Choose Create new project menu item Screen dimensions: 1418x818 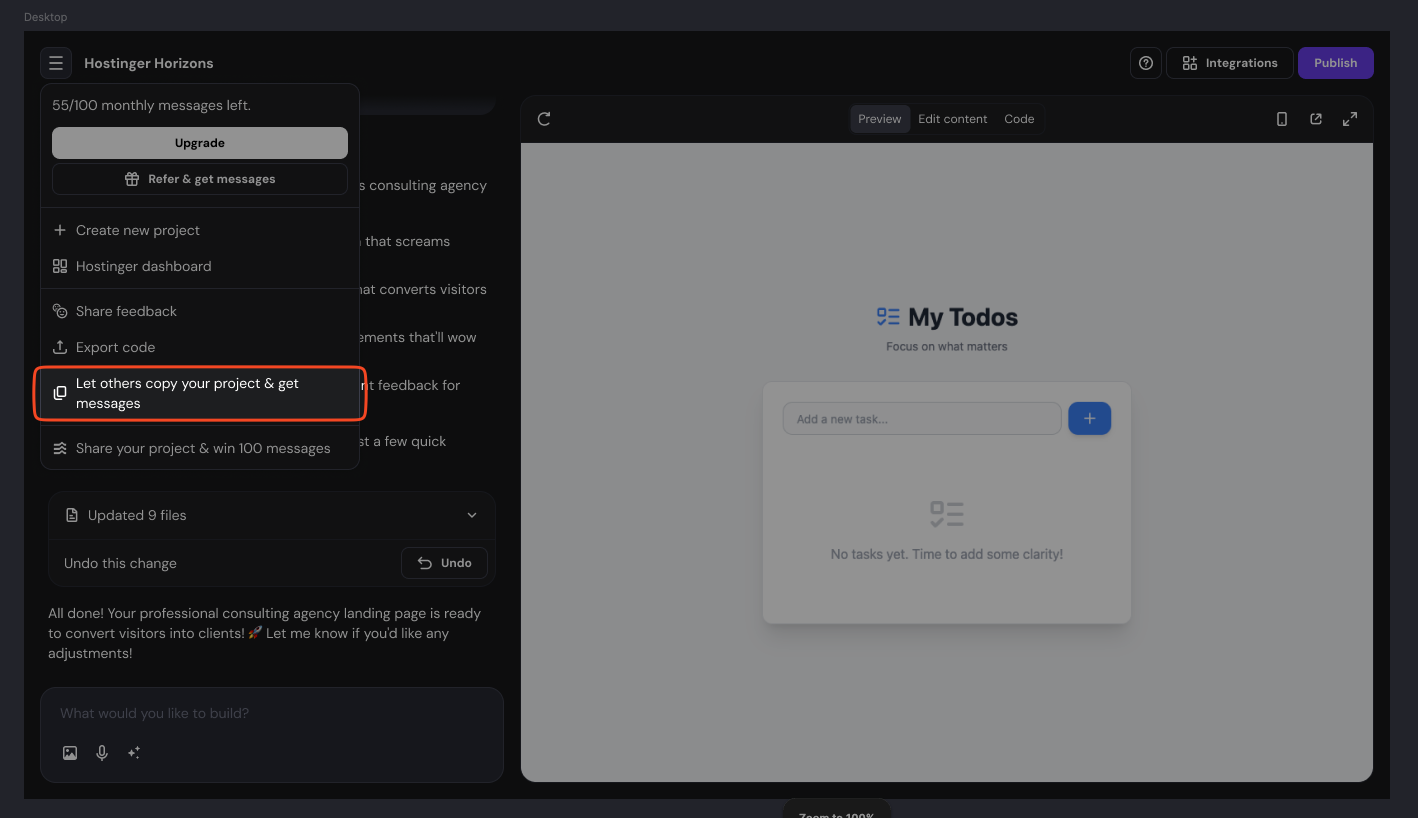137,230
